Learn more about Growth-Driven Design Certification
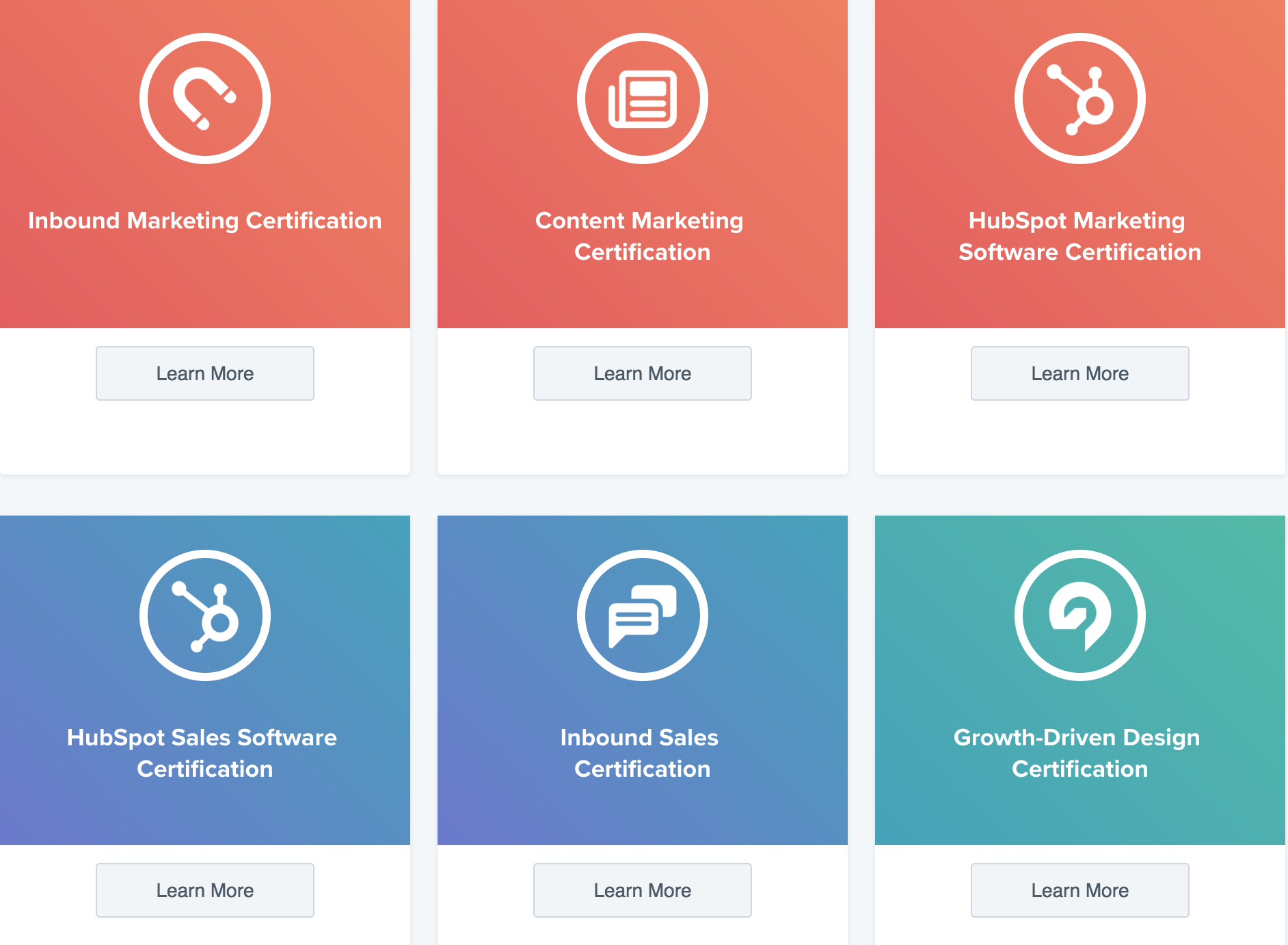Image resolution: width=1288 pixels, height=945 pixels. [1080, 890]
